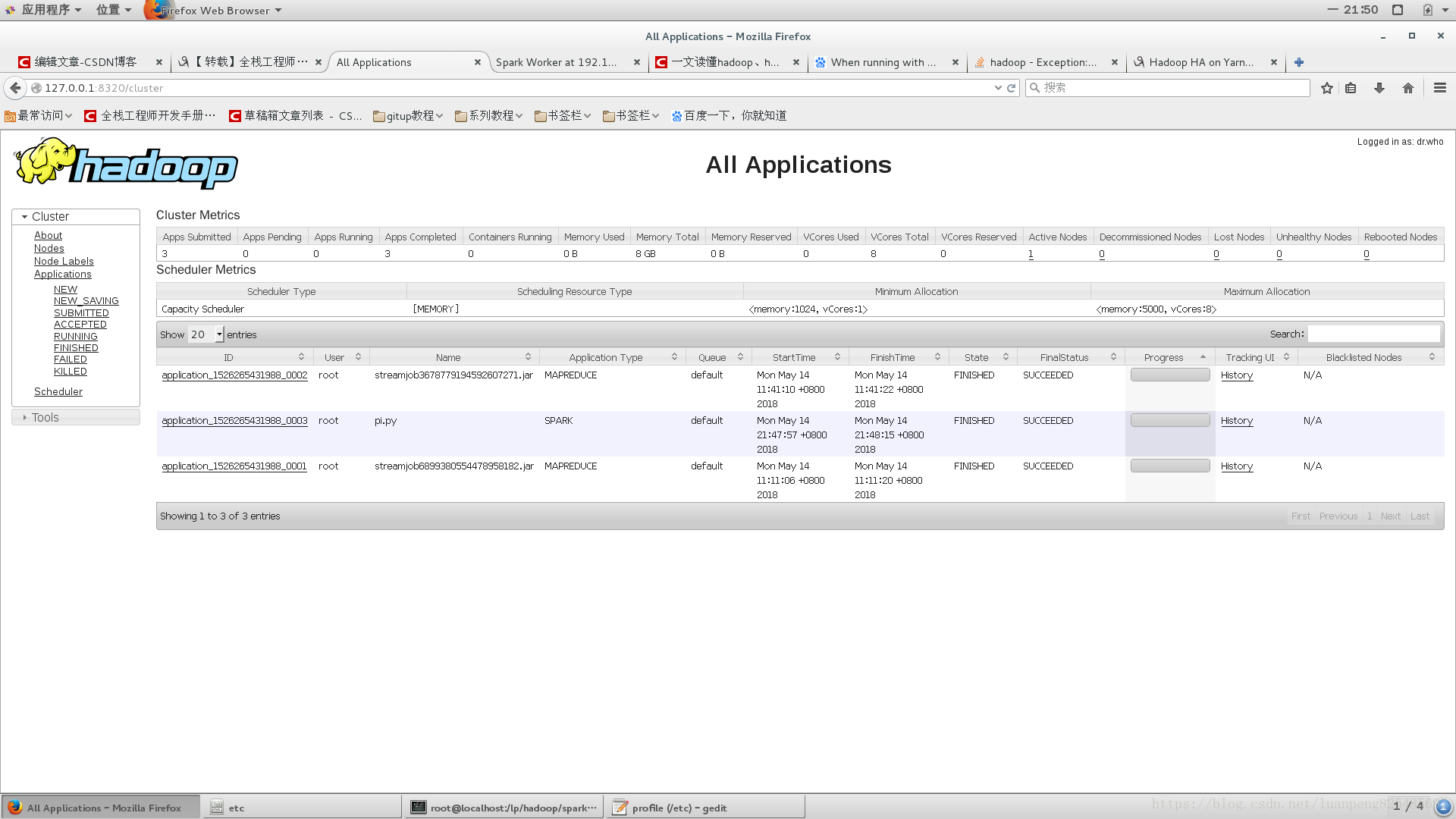
Task: Open the bookmarks list icon
Action: [x=1351, y=88]
